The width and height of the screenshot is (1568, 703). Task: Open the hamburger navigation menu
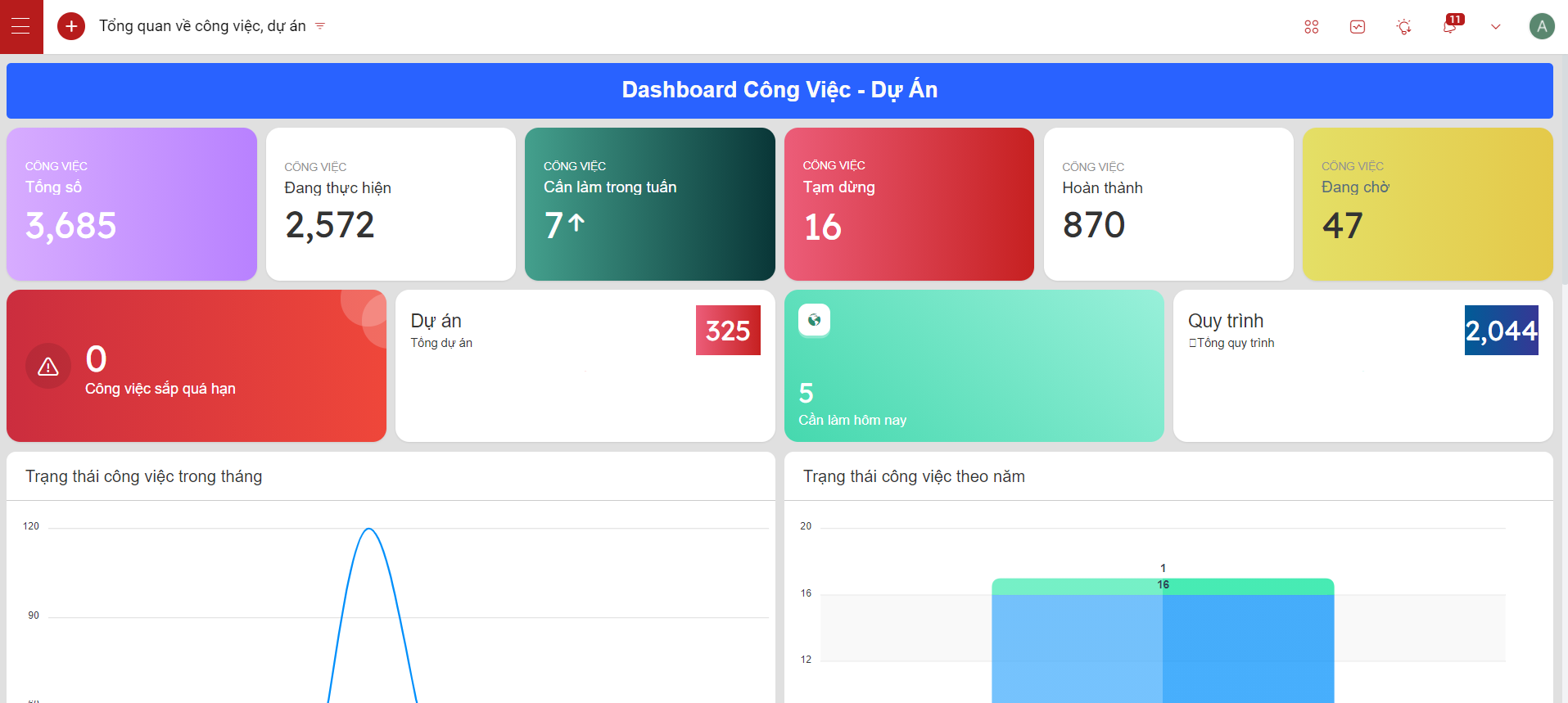pyautogui.click(x=20, y=26)
